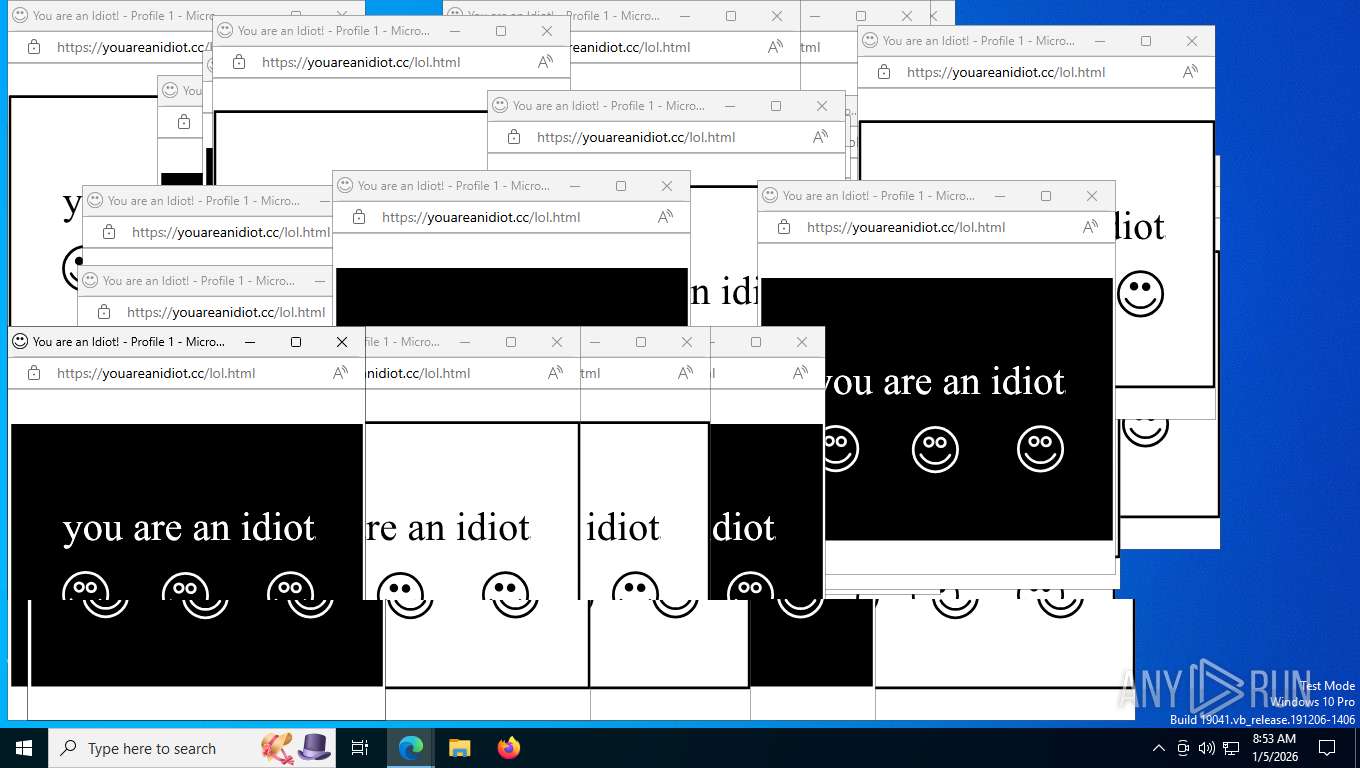Screen dimensions: 1360x768
Task: Click lock icon in window above the right black-page window
Action: (x=514, y=137)
